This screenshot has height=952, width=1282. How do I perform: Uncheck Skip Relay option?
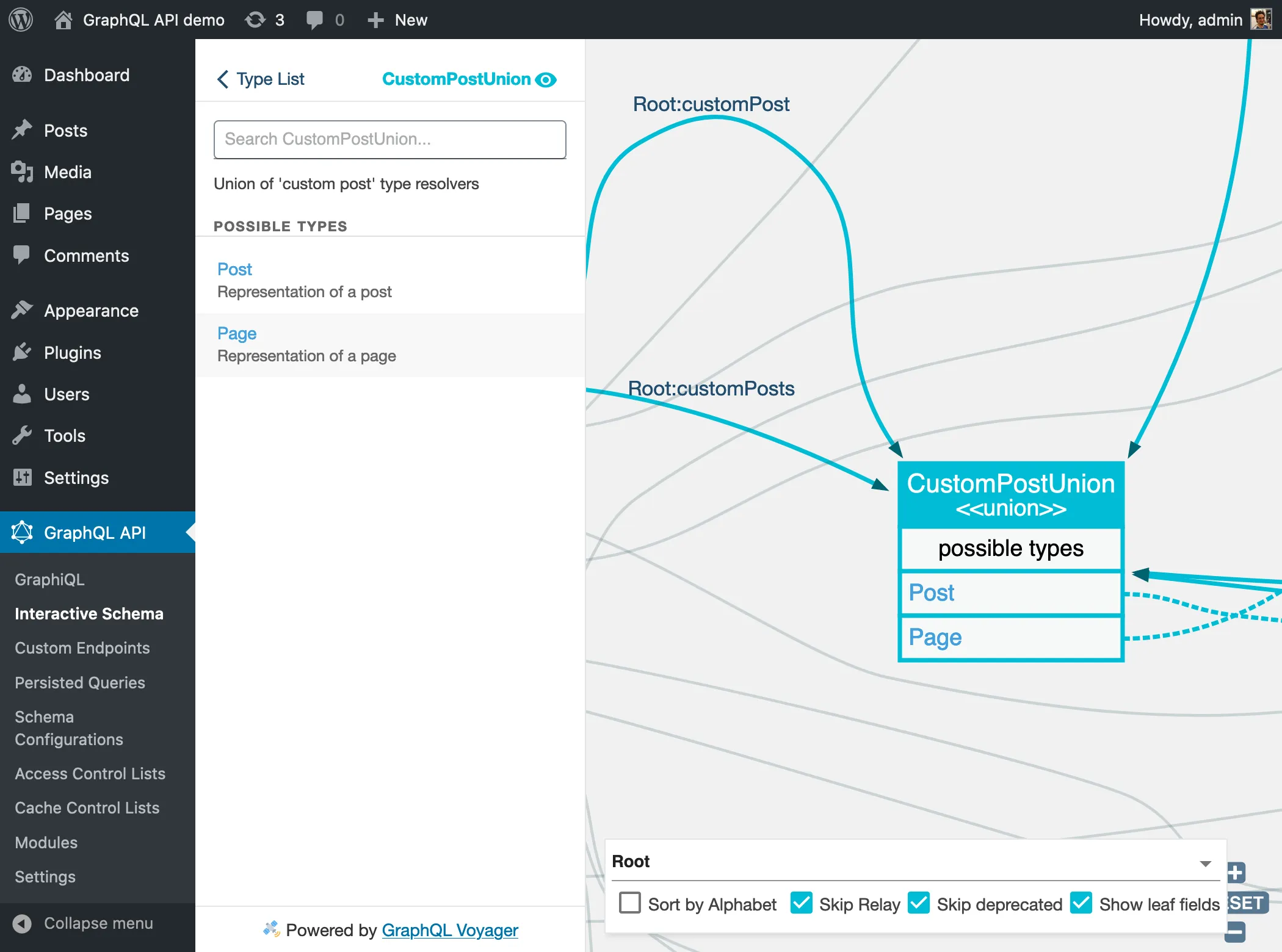(x=801, y=903)
